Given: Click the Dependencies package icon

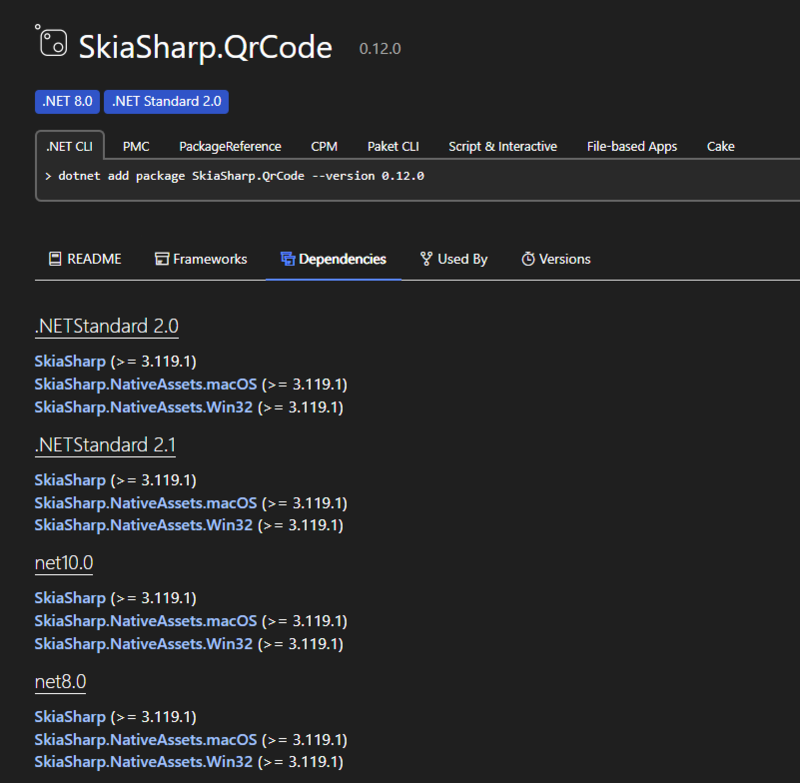Looking at the screenshot, I should coord(287,257).
